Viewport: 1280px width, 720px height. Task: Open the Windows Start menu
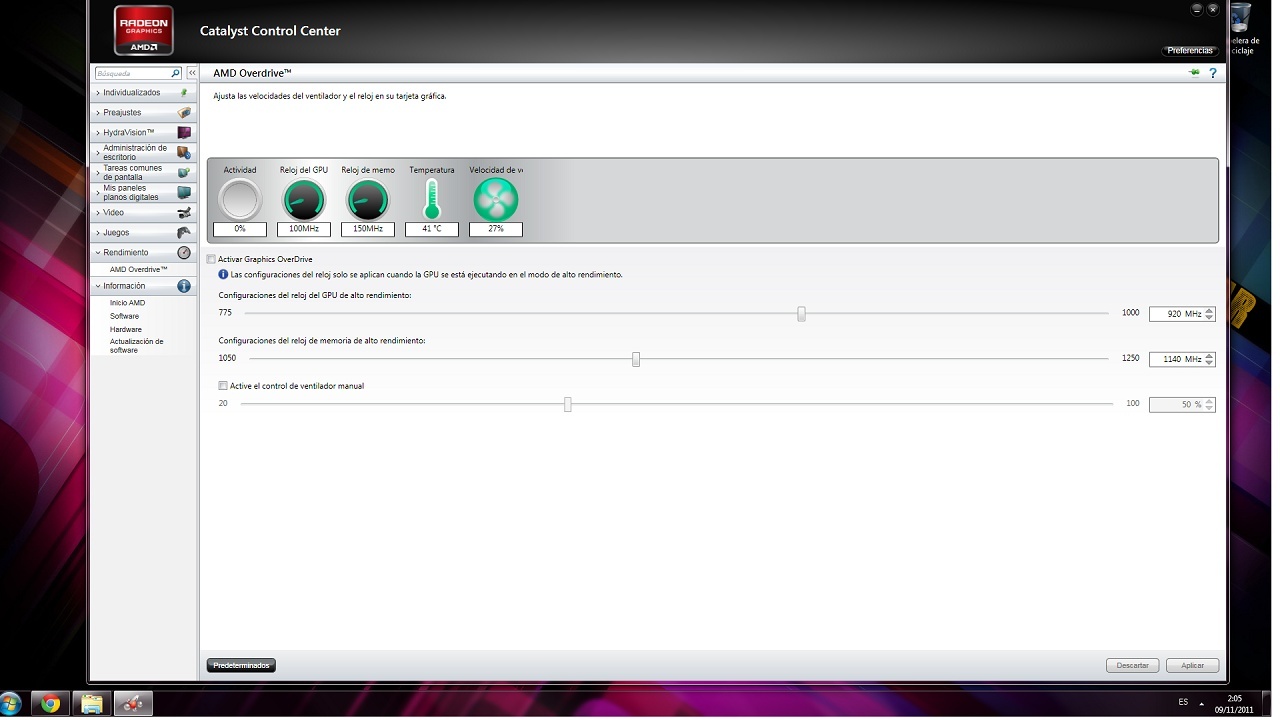[x=11, y=704]
